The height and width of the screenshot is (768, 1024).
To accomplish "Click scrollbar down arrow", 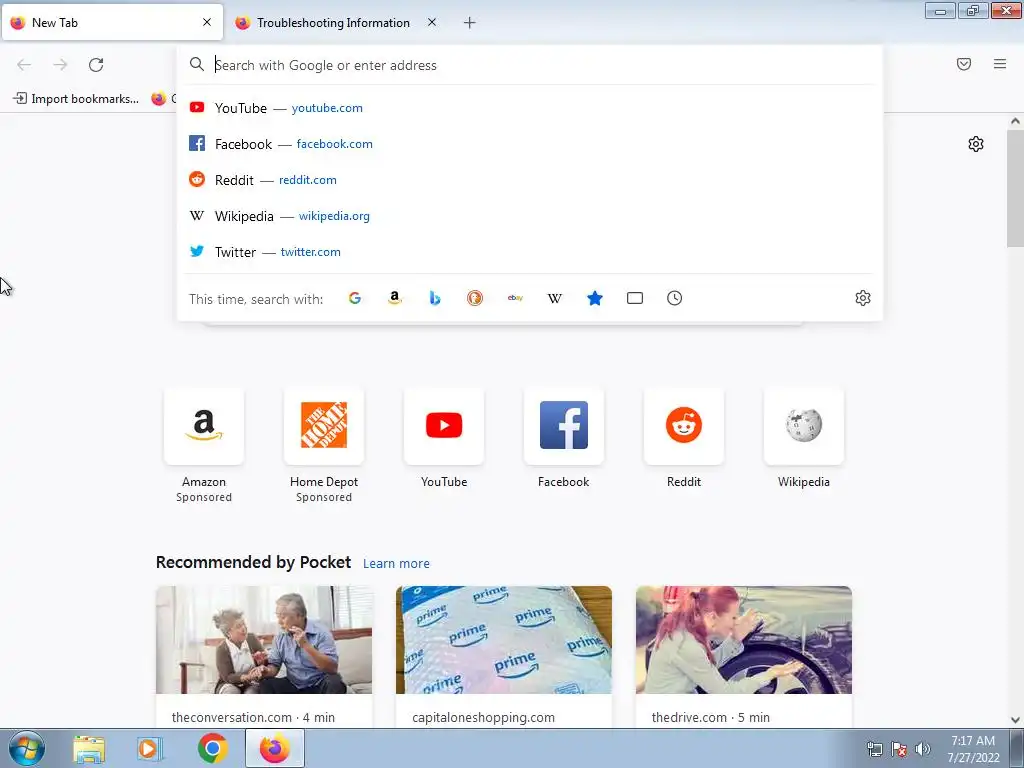I will (1015, 720).
